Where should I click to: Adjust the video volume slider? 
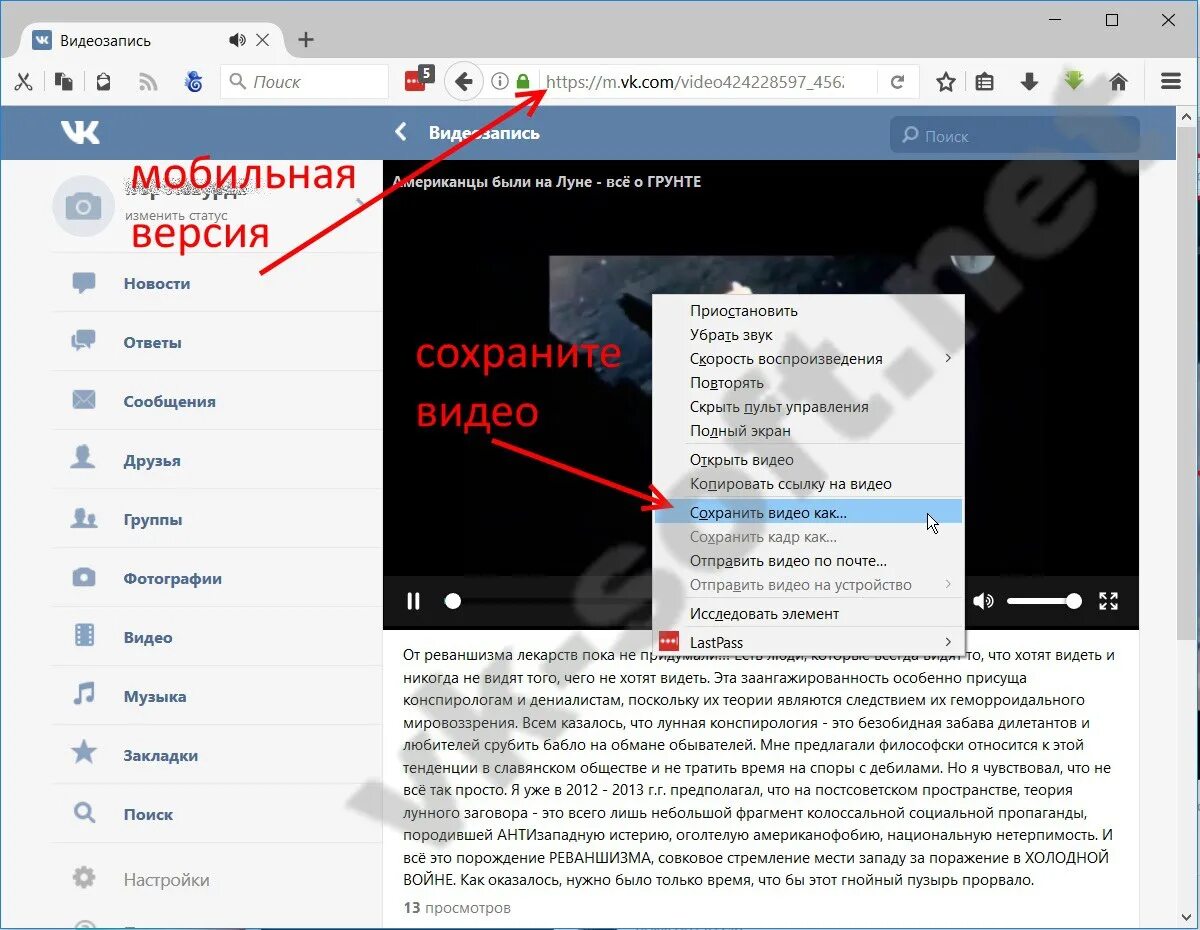[x=1044, y=601]
